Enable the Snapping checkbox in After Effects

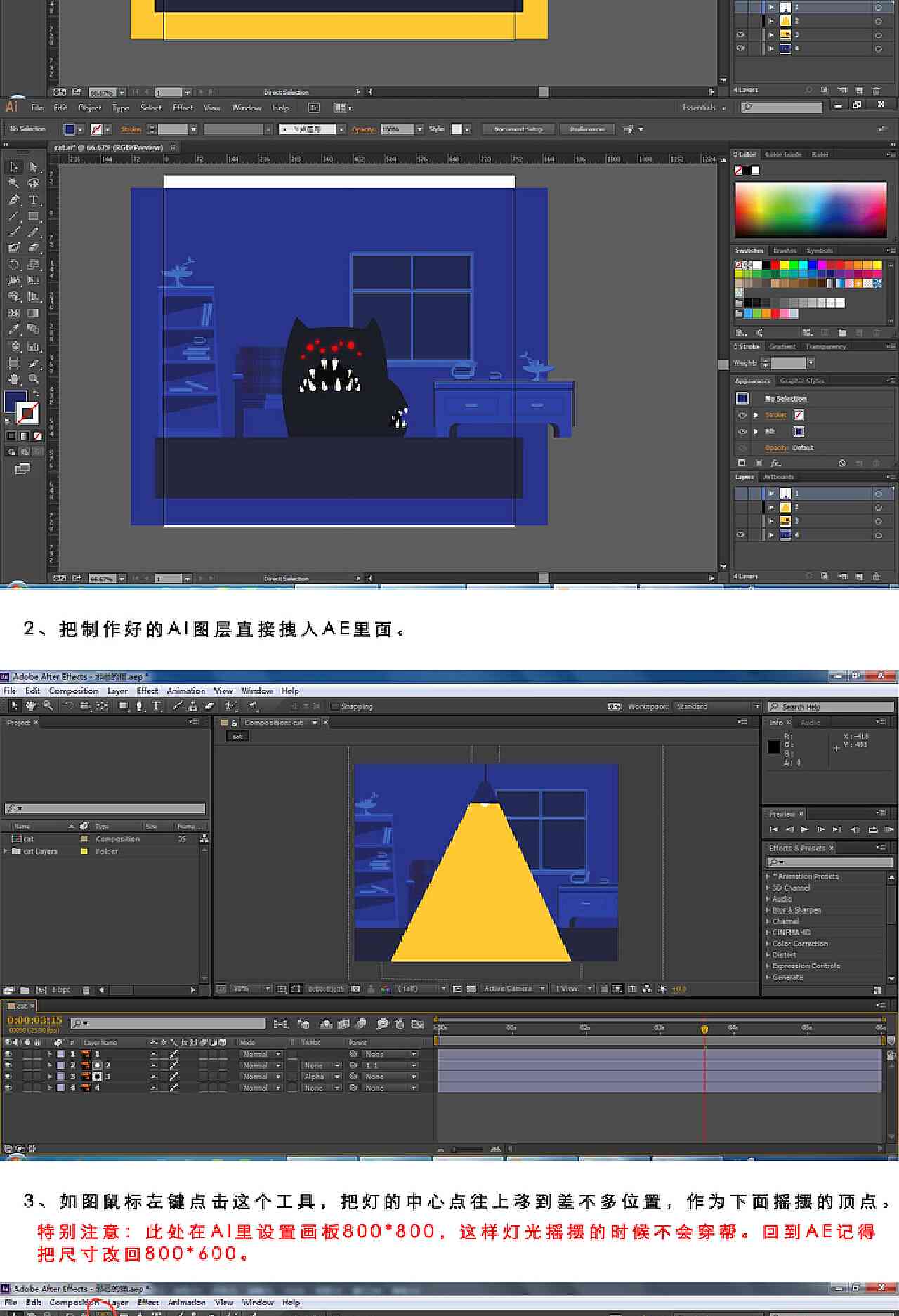[x=334, y=706]
